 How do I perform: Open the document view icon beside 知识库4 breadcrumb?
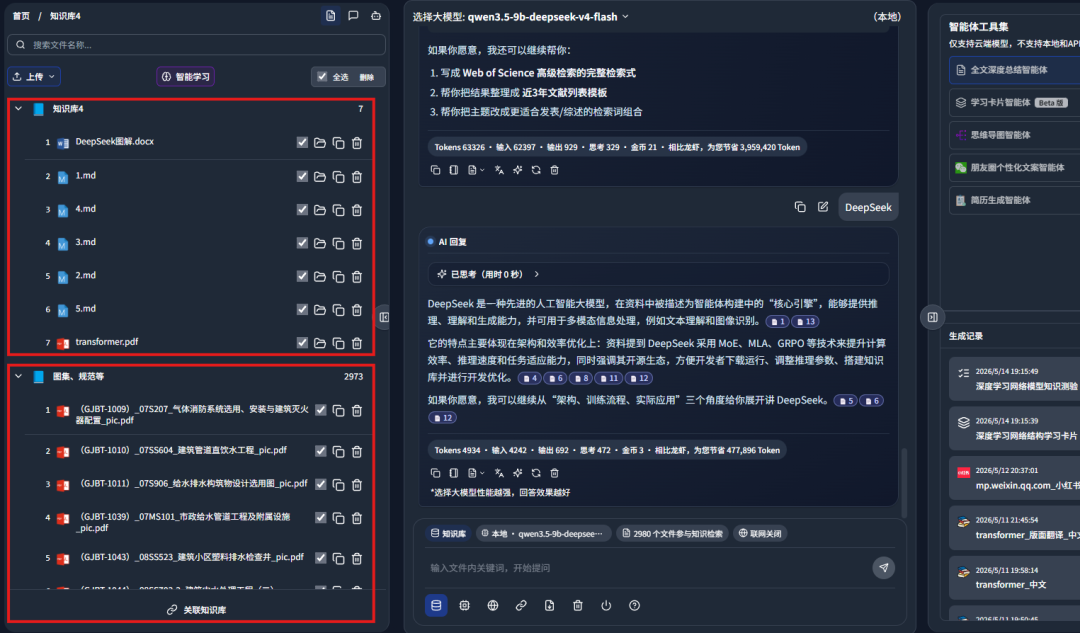[331, 15]
